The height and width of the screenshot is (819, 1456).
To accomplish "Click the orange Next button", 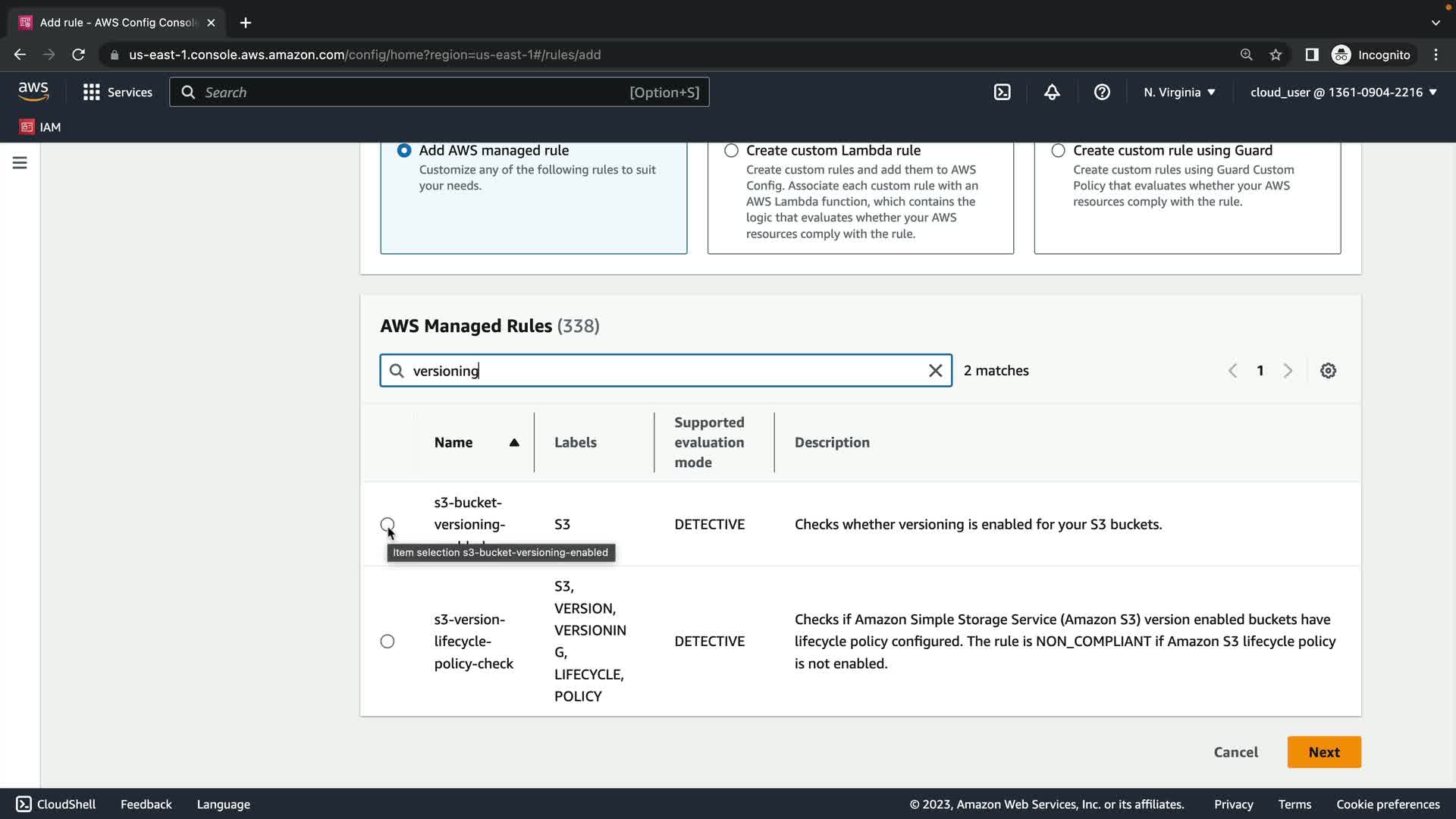I will pos(1323,752).
